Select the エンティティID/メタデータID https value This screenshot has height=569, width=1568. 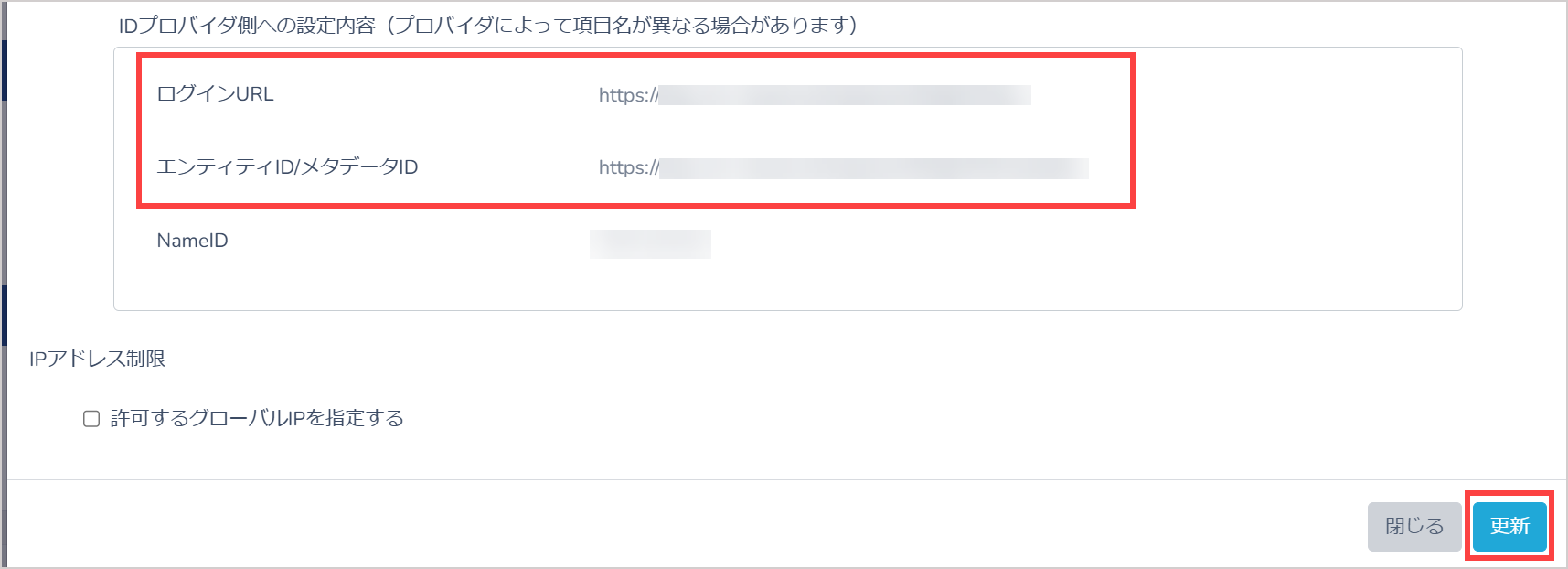click(843, 167)
